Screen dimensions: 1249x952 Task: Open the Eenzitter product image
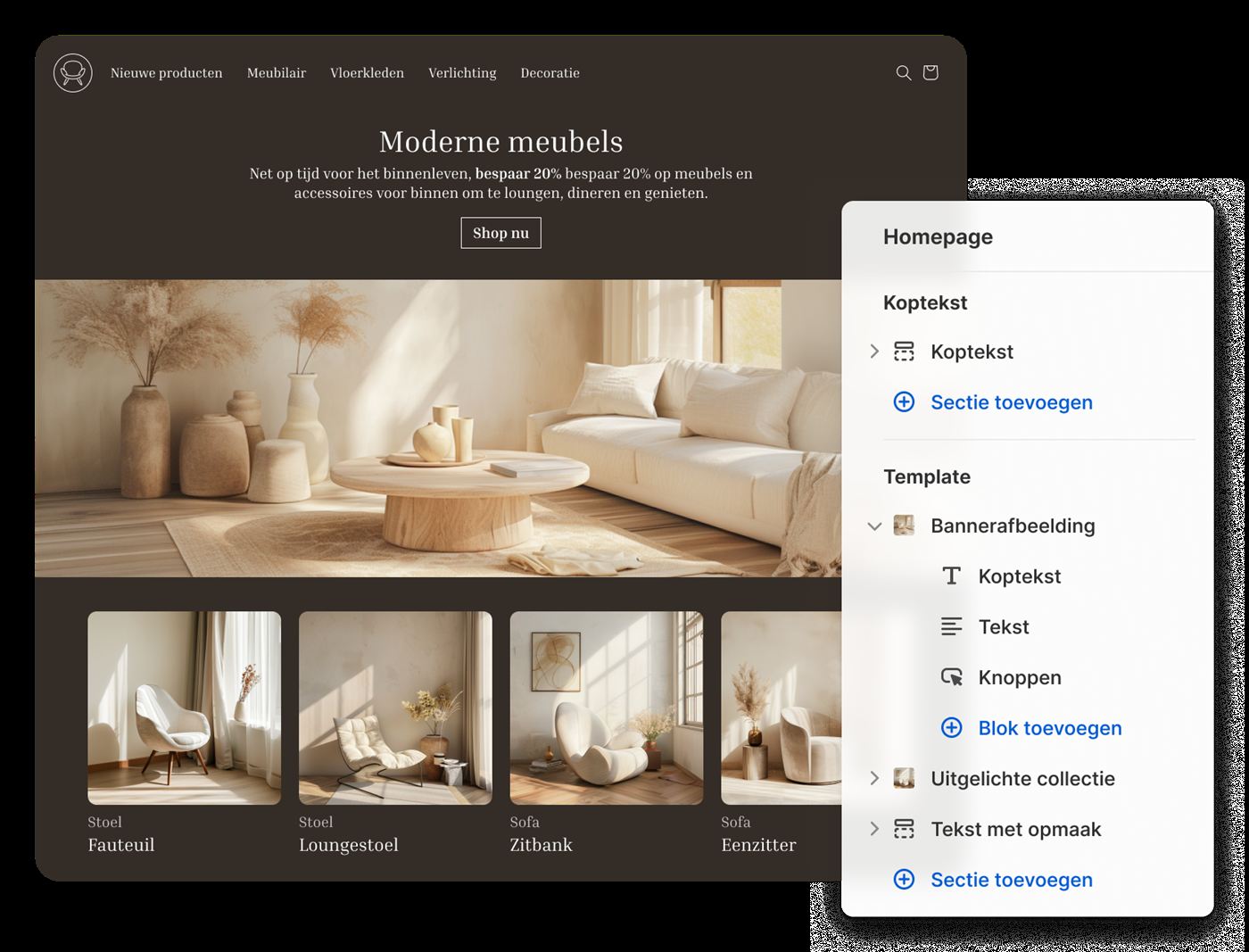pos(782,708)
